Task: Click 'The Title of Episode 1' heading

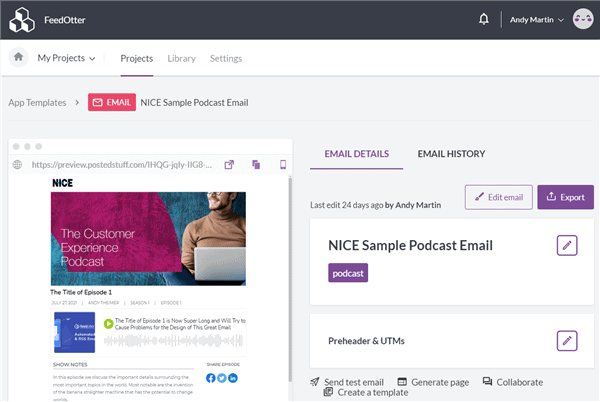Action: pyautogui.click(x=81, y=292)
